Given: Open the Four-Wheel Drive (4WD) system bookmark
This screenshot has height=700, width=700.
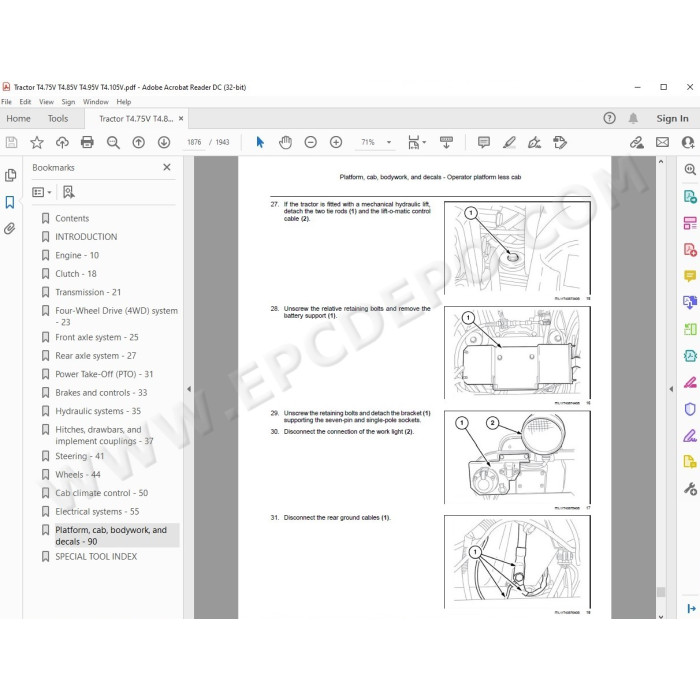Looking at the screenshot, I should pyautogui.click(x=116, y=316).
